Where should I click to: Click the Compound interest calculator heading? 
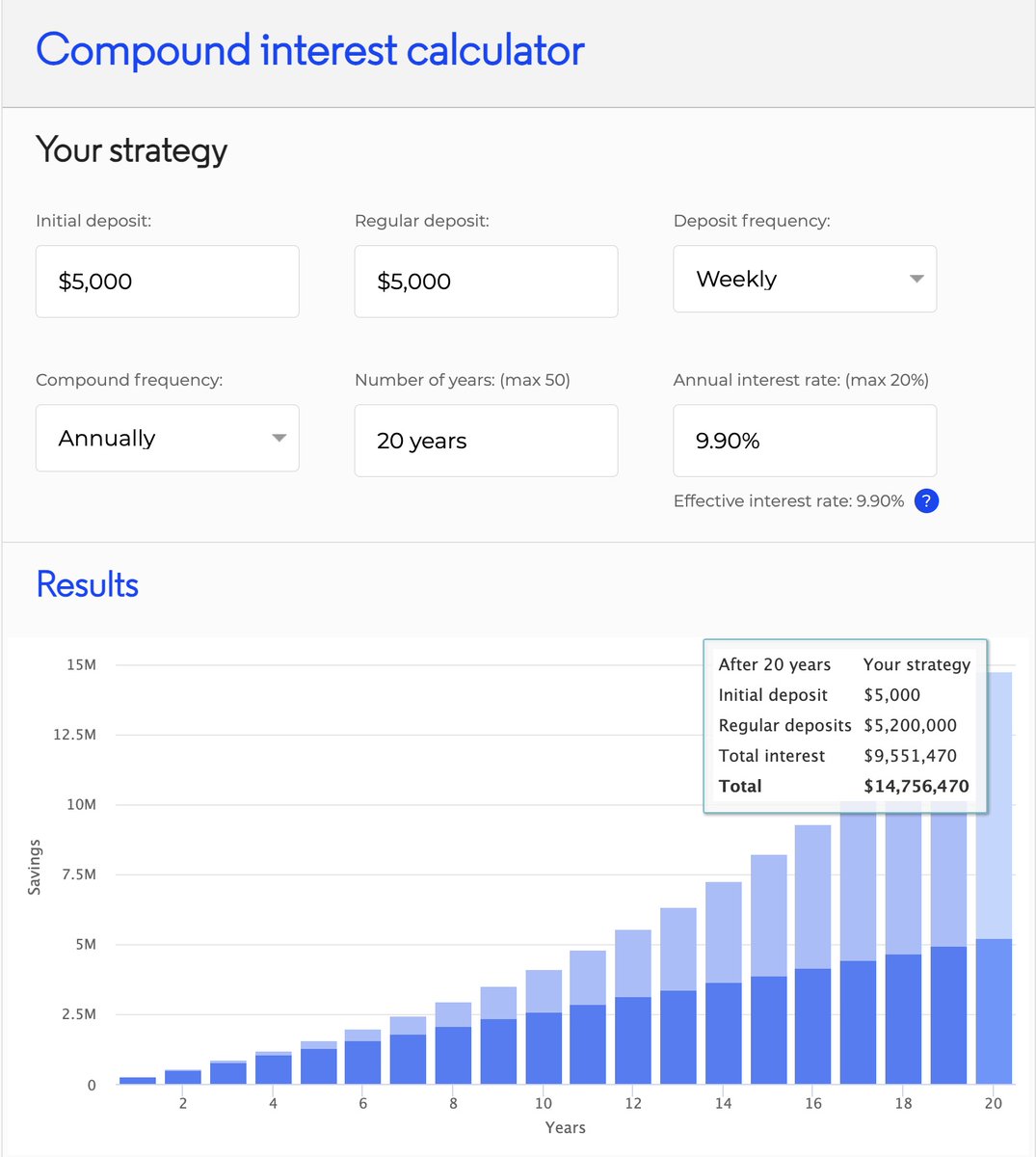(310, 50)
